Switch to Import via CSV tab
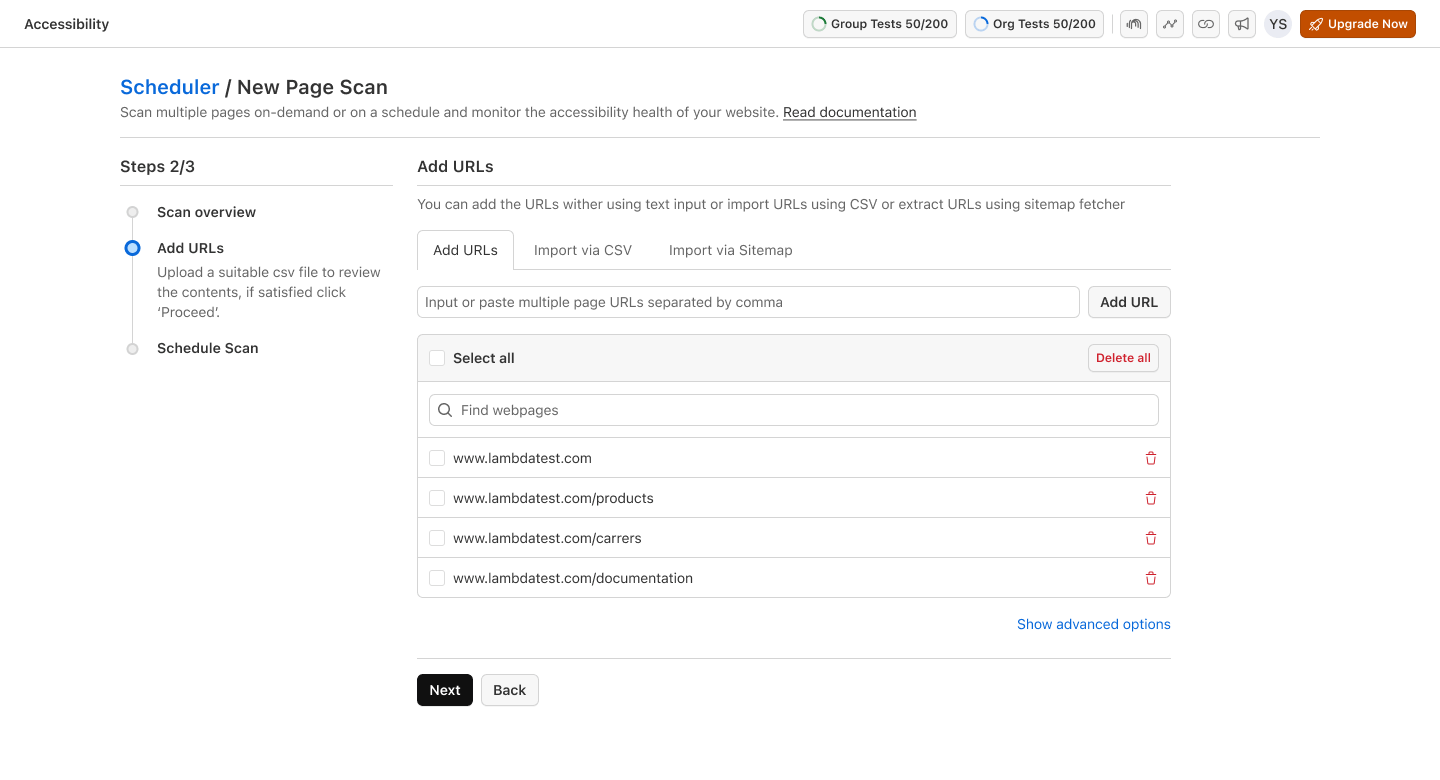Screen dimensions: 1440x780 coord(582,250)
